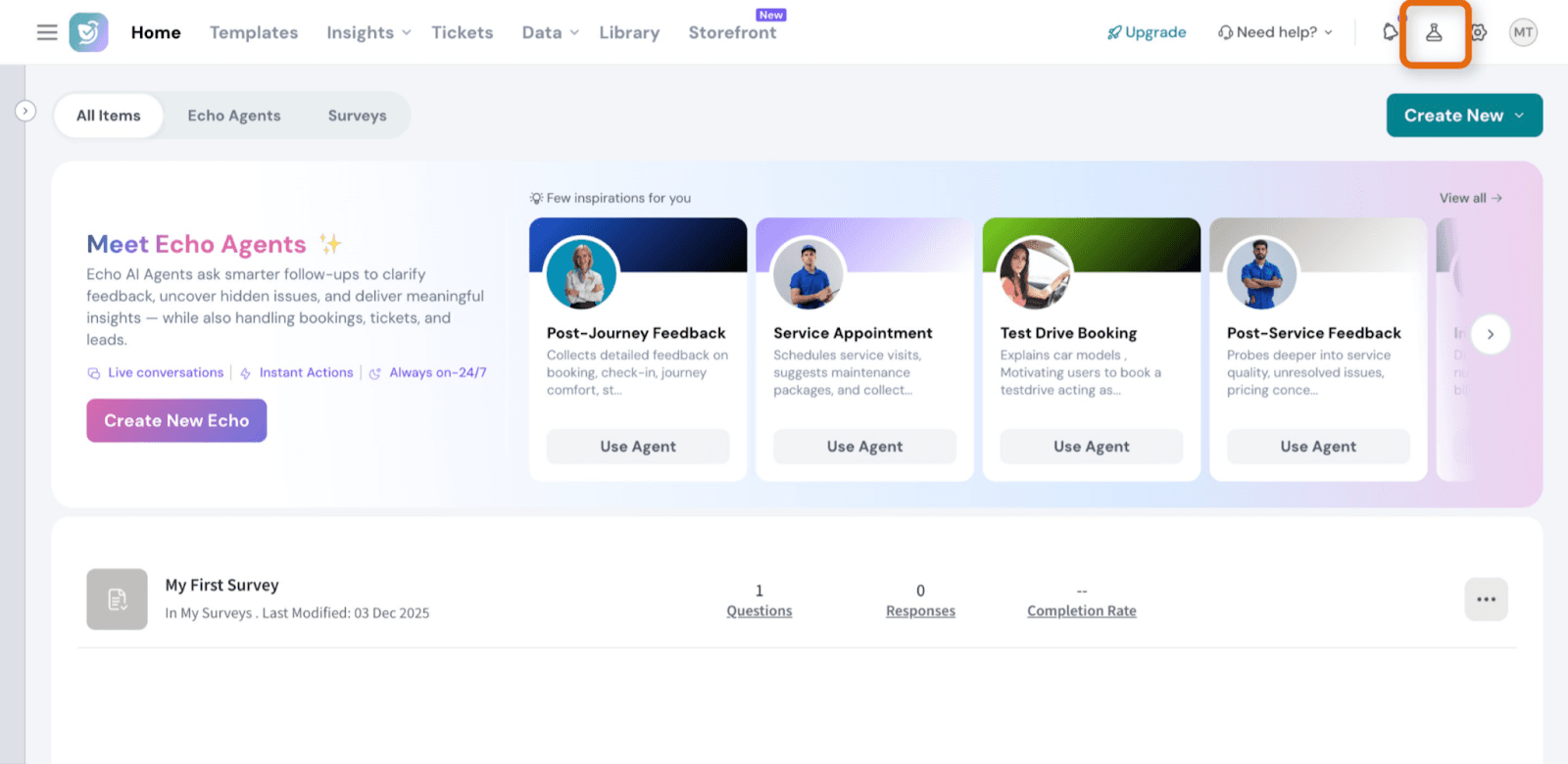The image size is (1568, 764).
Task: Open the settings gear icon
Action: point(1479,32)
